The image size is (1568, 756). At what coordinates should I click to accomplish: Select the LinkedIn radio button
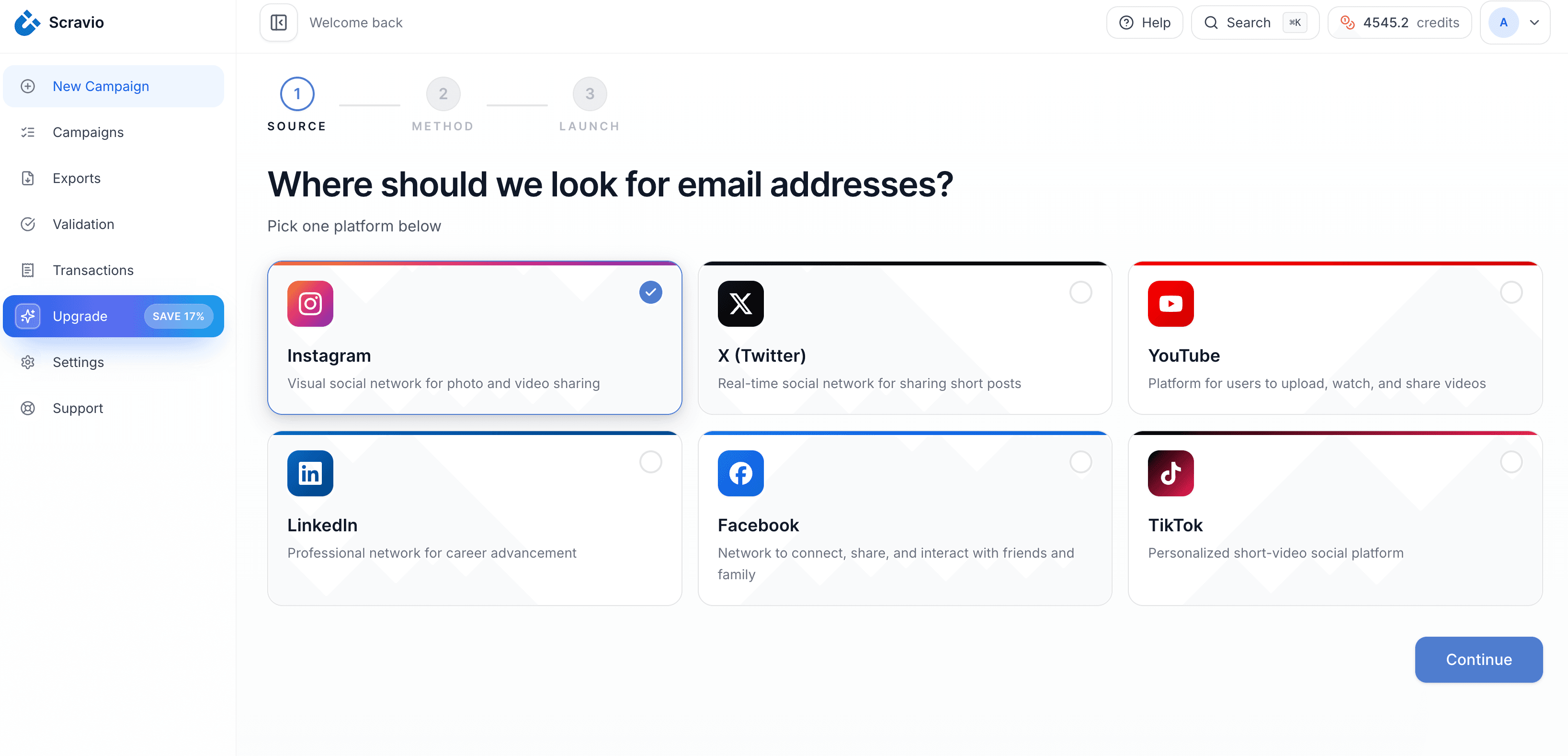point(650,462)
